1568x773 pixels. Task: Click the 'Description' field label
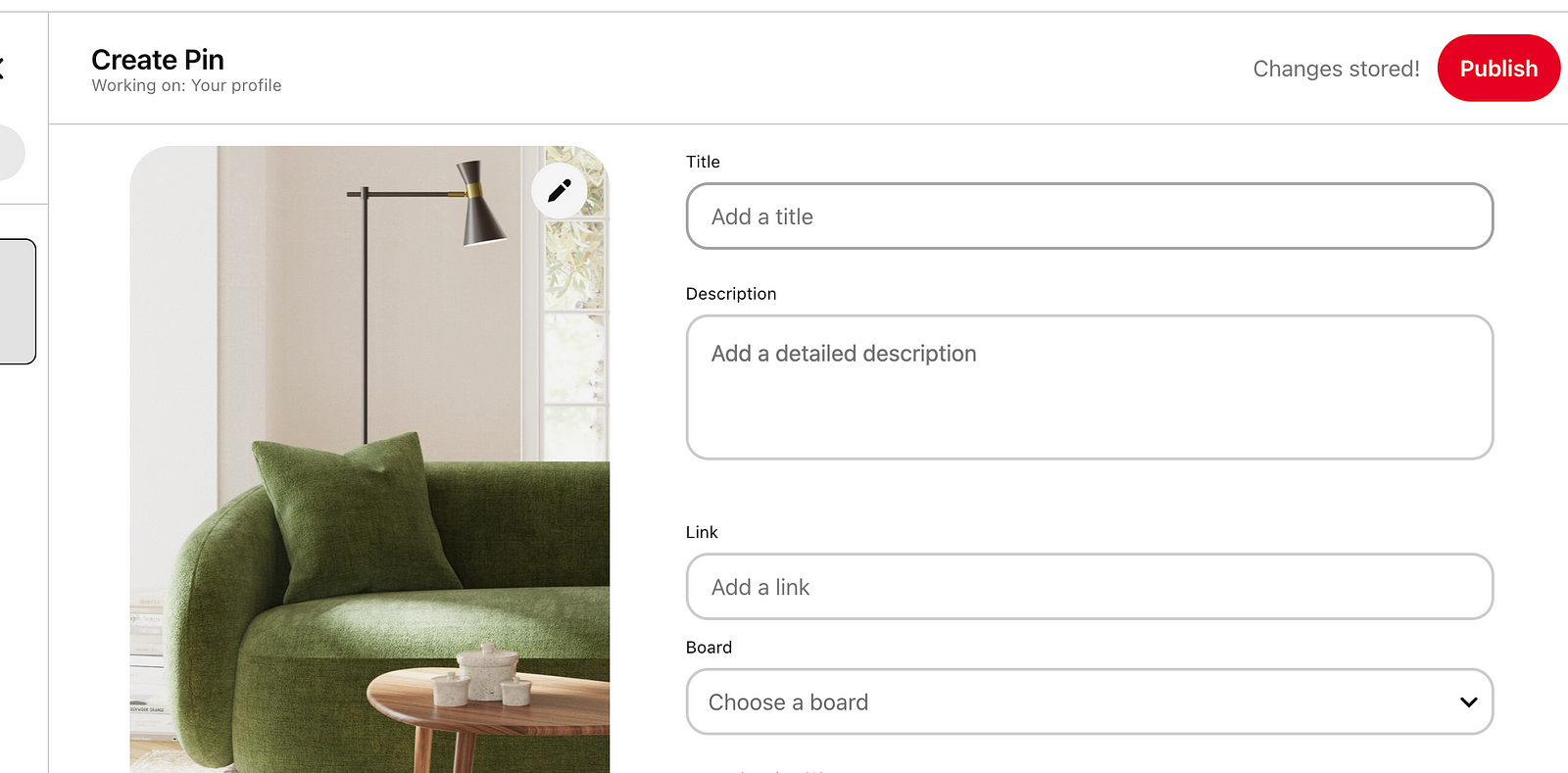(731, 294)
